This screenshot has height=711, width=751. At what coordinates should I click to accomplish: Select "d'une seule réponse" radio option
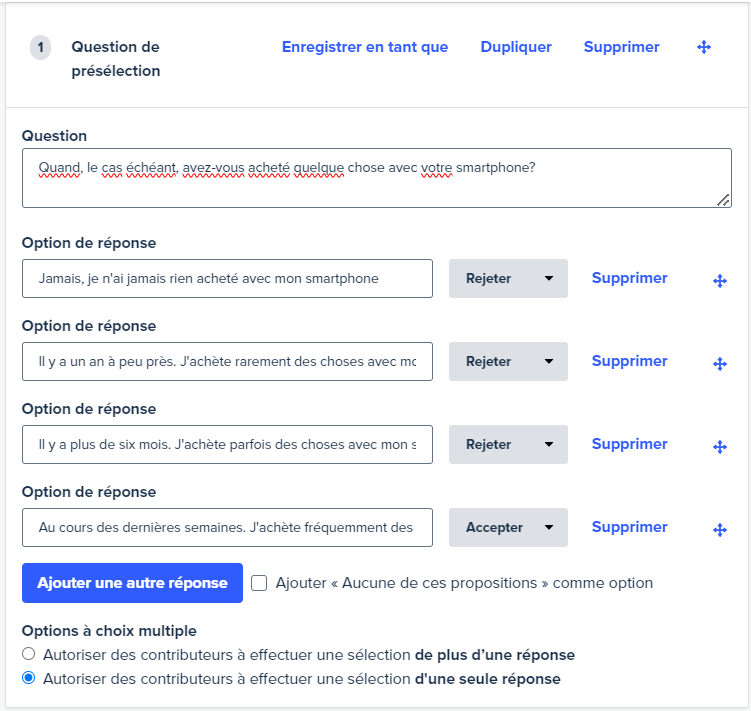pyautogui.click(x=29, y=679)
